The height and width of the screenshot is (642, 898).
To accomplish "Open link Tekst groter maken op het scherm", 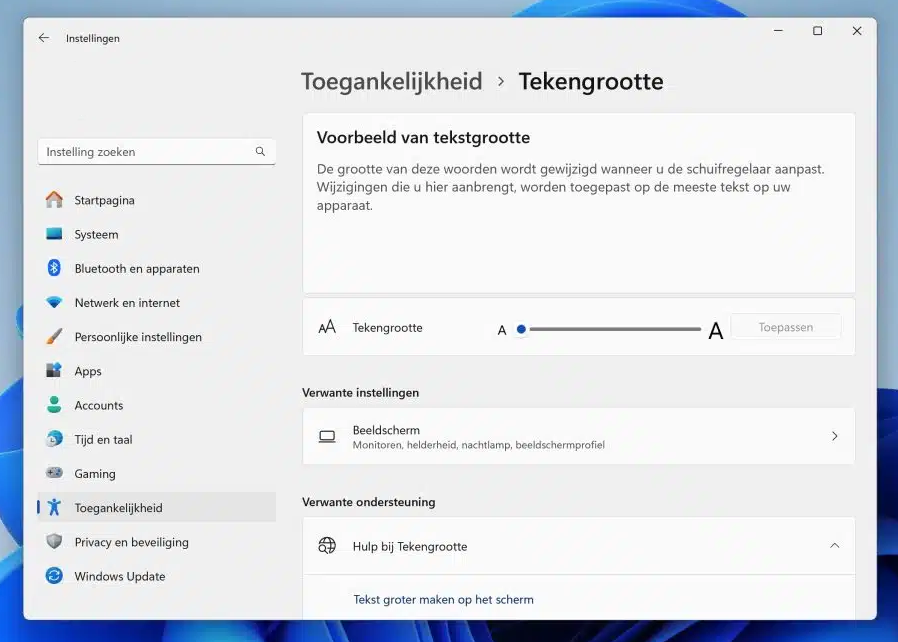I will (443, 600).
